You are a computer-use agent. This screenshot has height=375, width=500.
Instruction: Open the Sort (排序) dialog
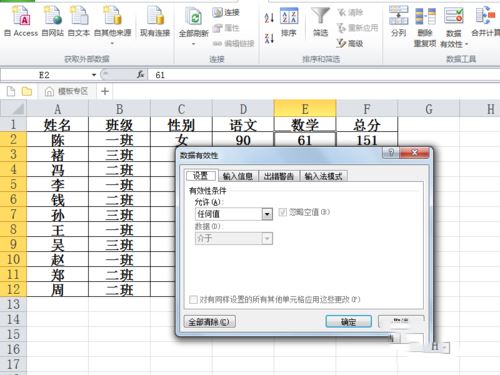(x=289, y=22)
